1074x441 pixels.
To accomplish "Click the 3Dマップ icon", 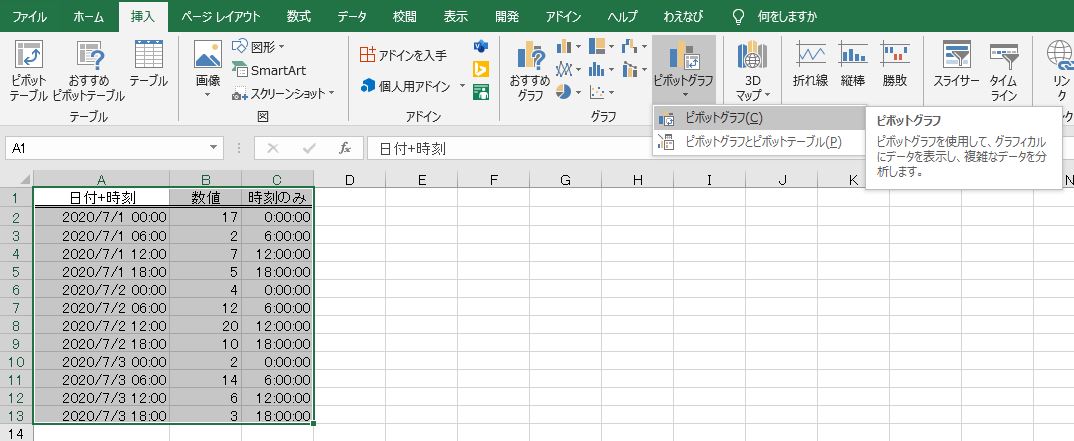I will pos(752,55).
